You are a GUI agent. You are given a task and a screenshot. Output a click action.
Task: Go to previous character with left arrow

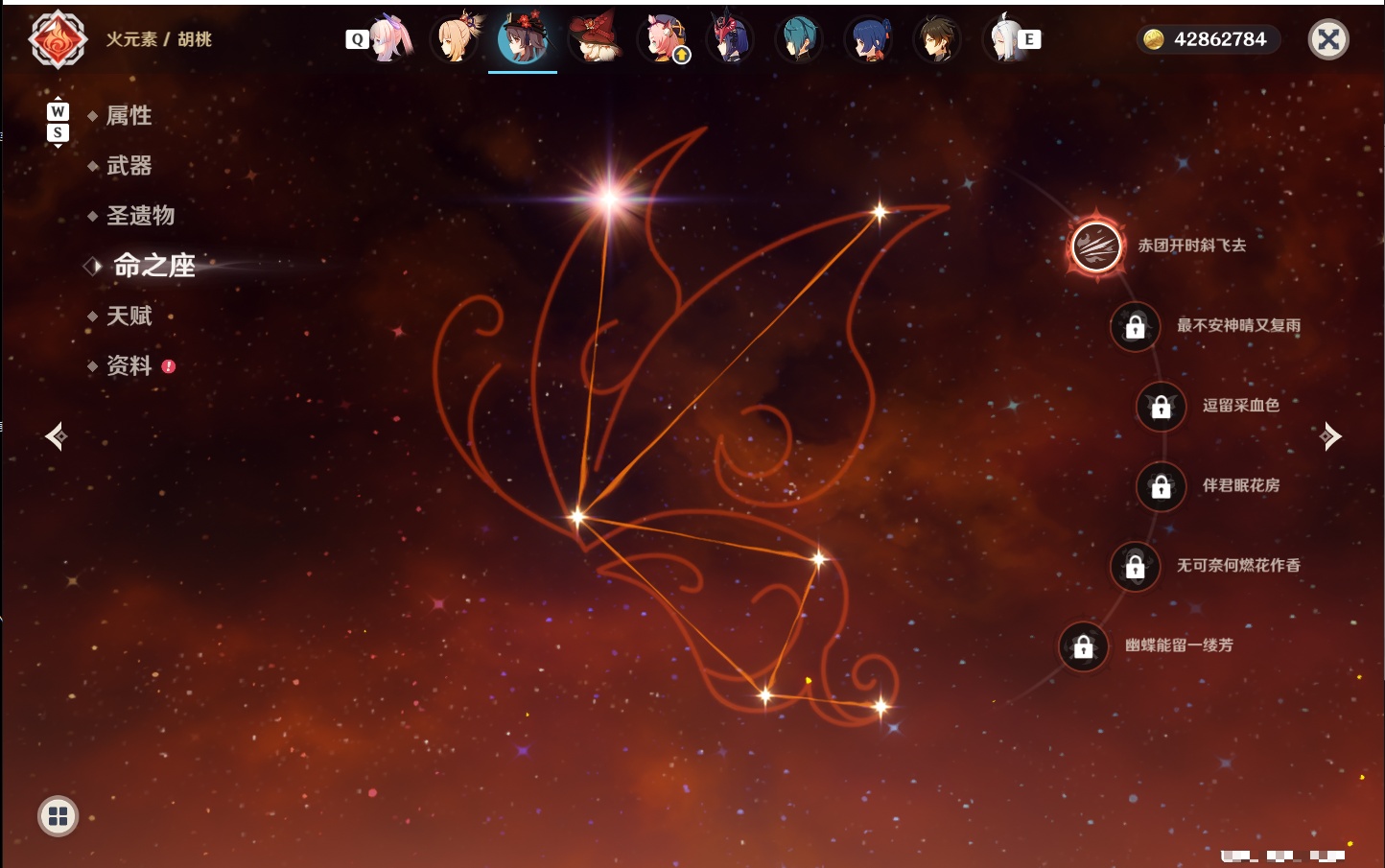pos(56,436)
